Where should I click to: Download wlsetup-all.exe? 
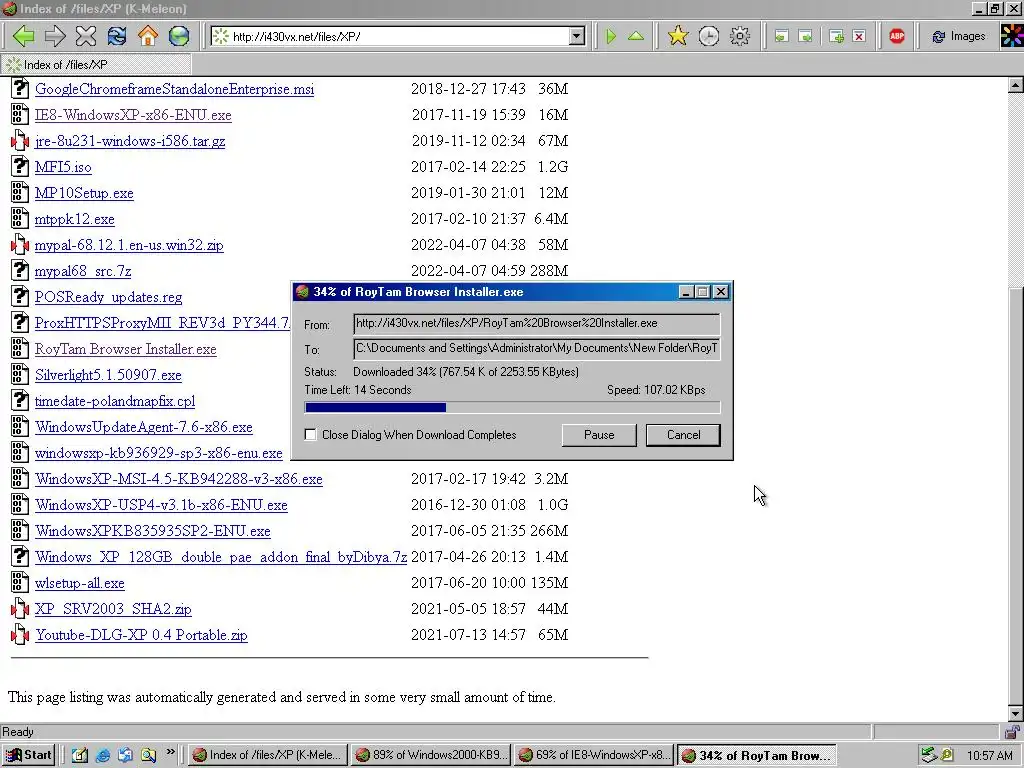(80, 583)
